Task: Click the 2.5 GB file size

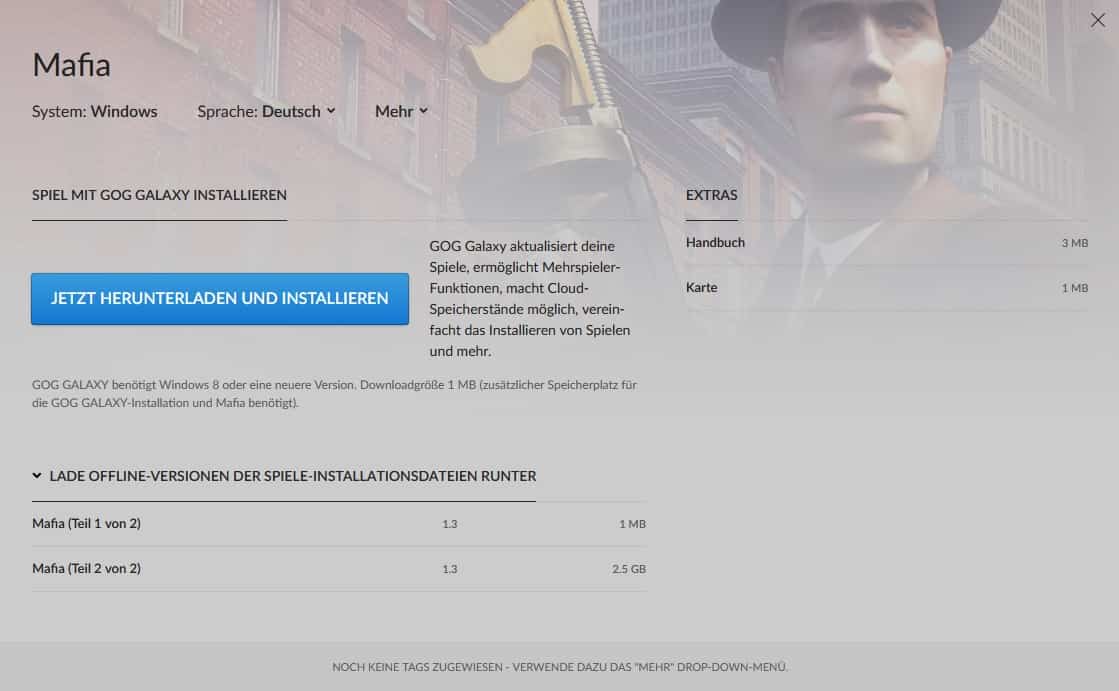Action: click(629, 569)
